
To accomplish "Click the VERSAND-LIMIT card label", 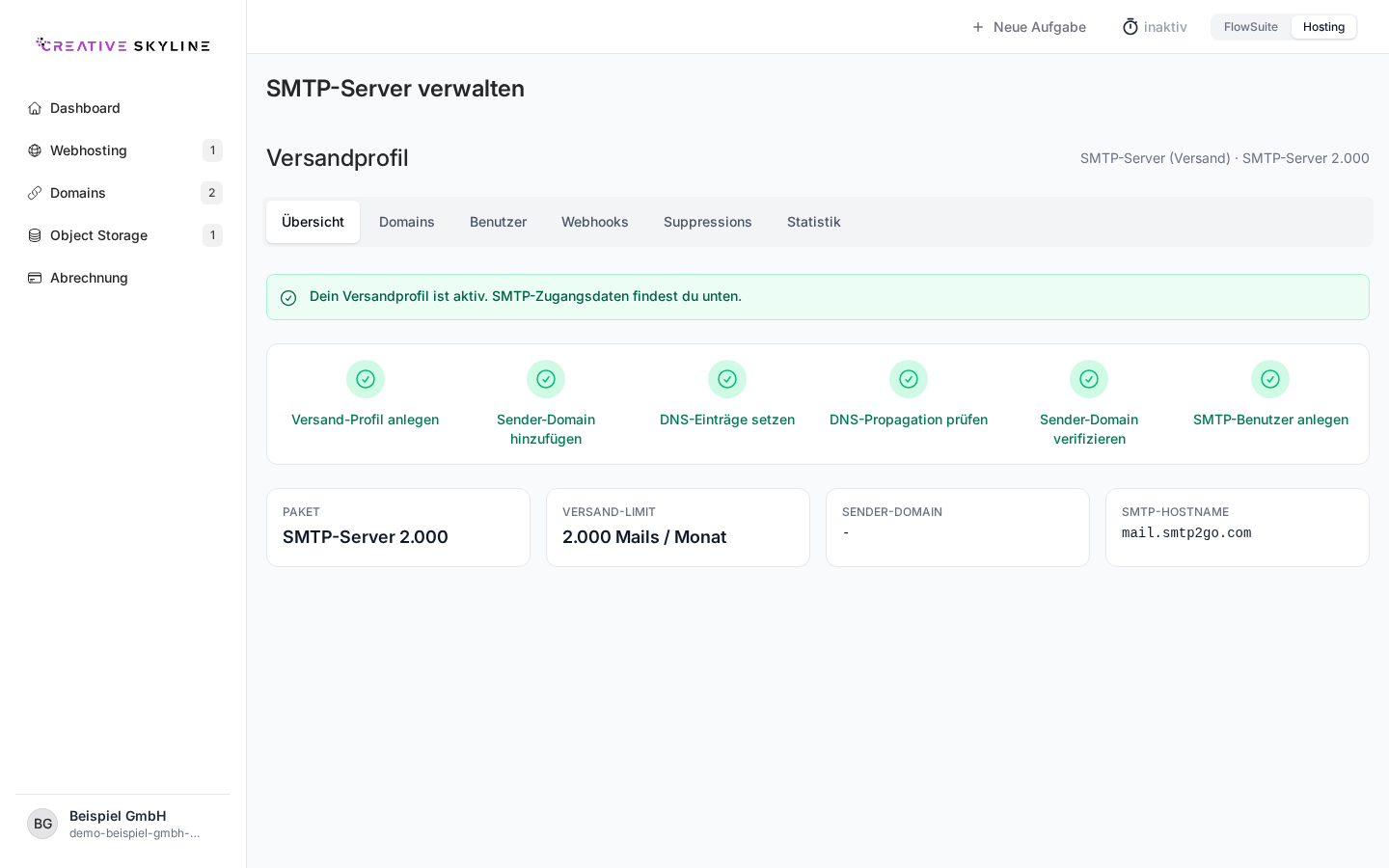I will pos(609,512).
